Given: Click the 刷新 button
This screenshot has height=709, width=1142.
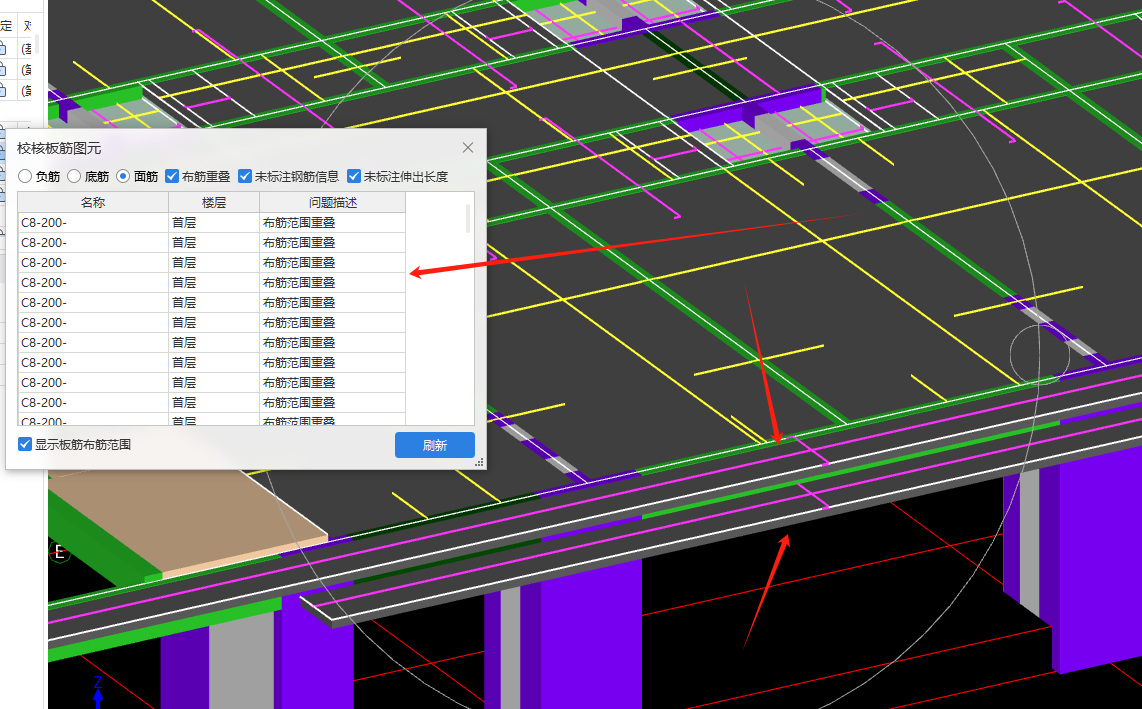Looking at the screenshot, I should (x=435, y=445).
